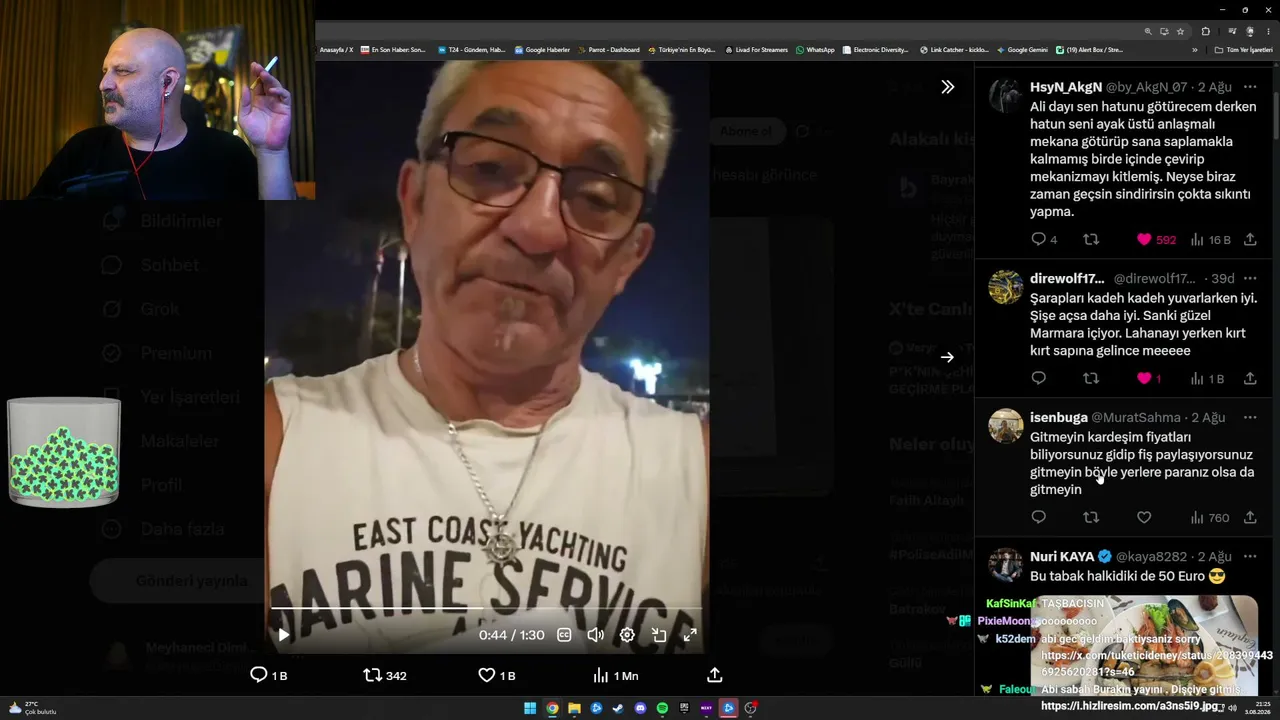Open the Parrot - Dashboard bookmark
This screenshot has width=1280, height=720.
pos(608,50)
